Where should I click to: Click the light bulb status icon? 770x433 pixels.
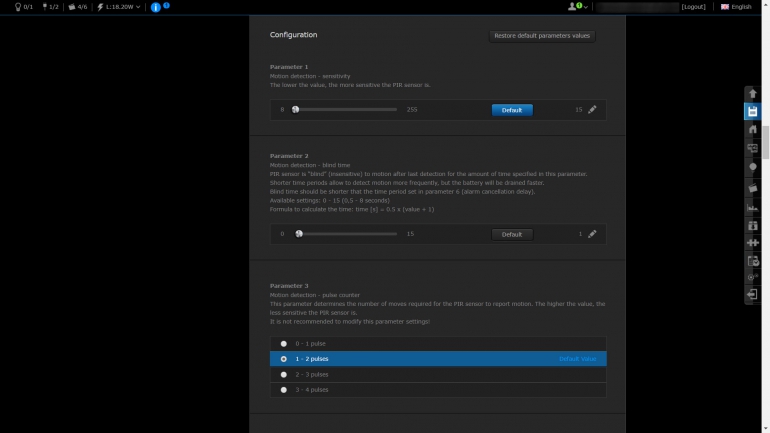tap(19, 7)
